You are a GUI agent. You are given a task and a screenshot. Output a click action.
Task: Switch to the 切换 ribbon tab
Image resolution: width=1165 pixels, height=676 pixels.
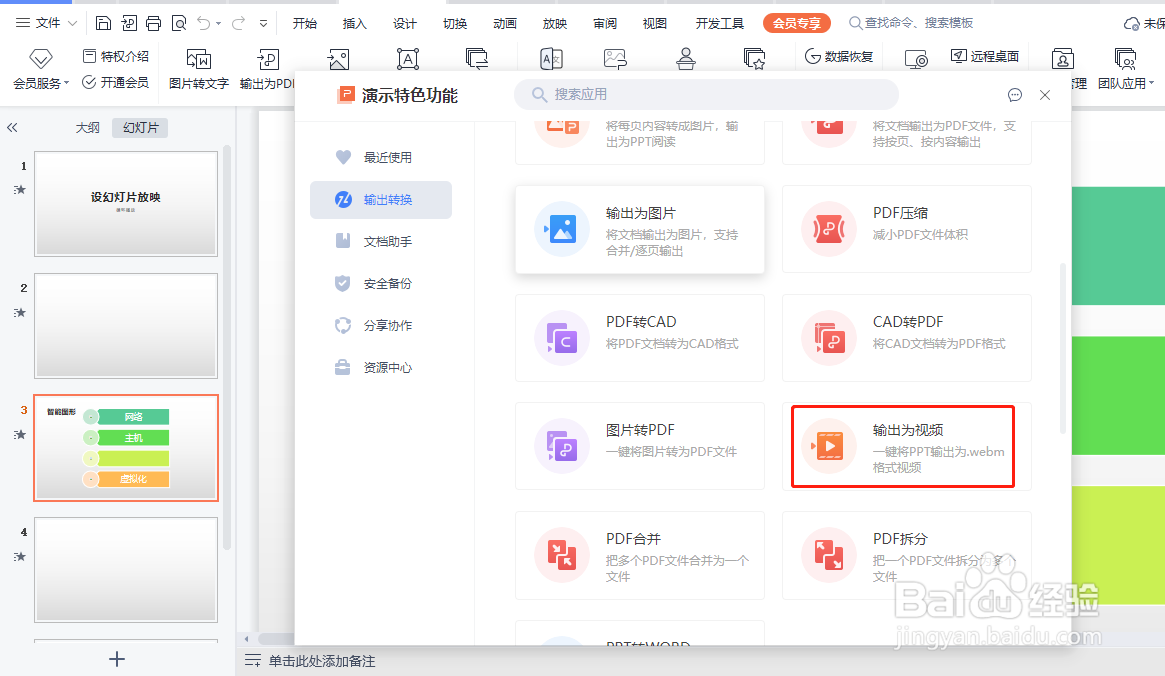tap(455, 24)
